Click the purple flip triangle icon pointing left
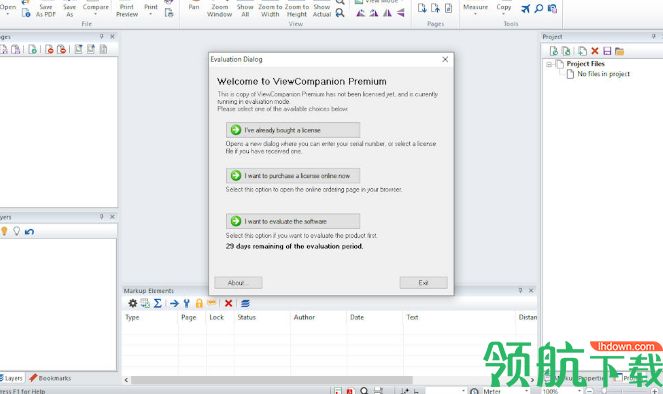The width and height of the screenshot is (663, 394). [x=400, y=13]
